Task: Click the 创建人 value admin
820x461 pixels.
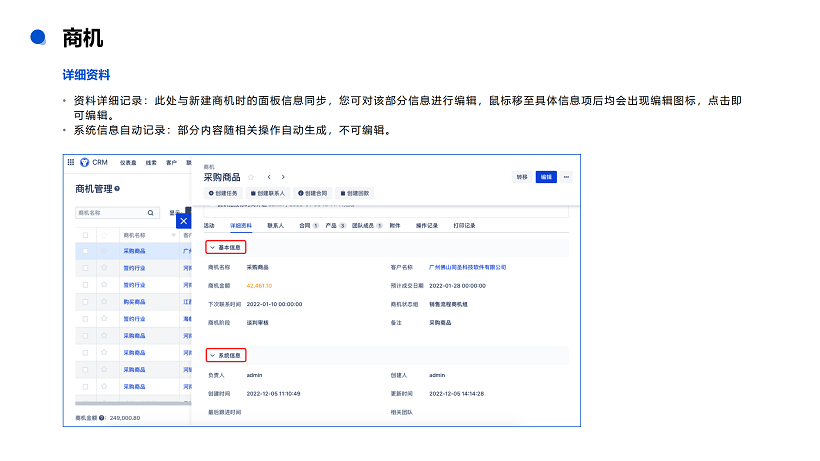Action: (437, 375)
